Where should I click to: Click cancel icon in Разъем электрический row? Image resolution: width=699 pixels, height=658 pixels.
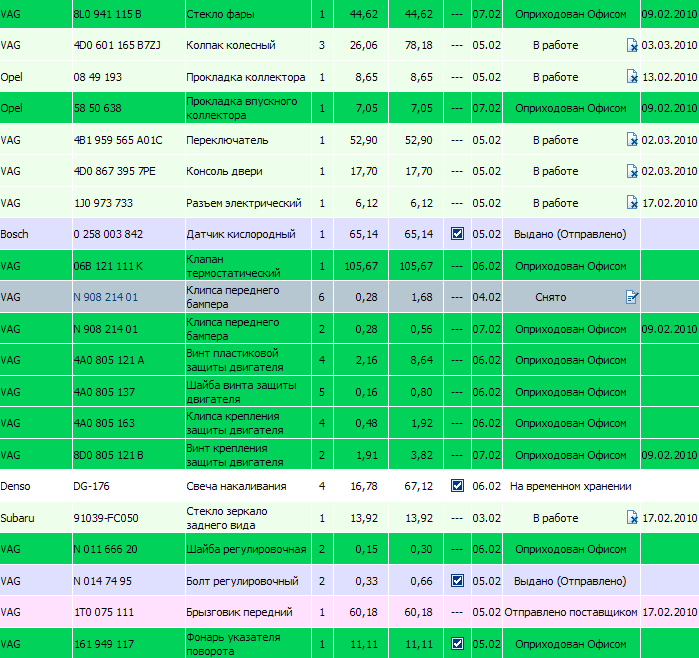coord(632,203)
